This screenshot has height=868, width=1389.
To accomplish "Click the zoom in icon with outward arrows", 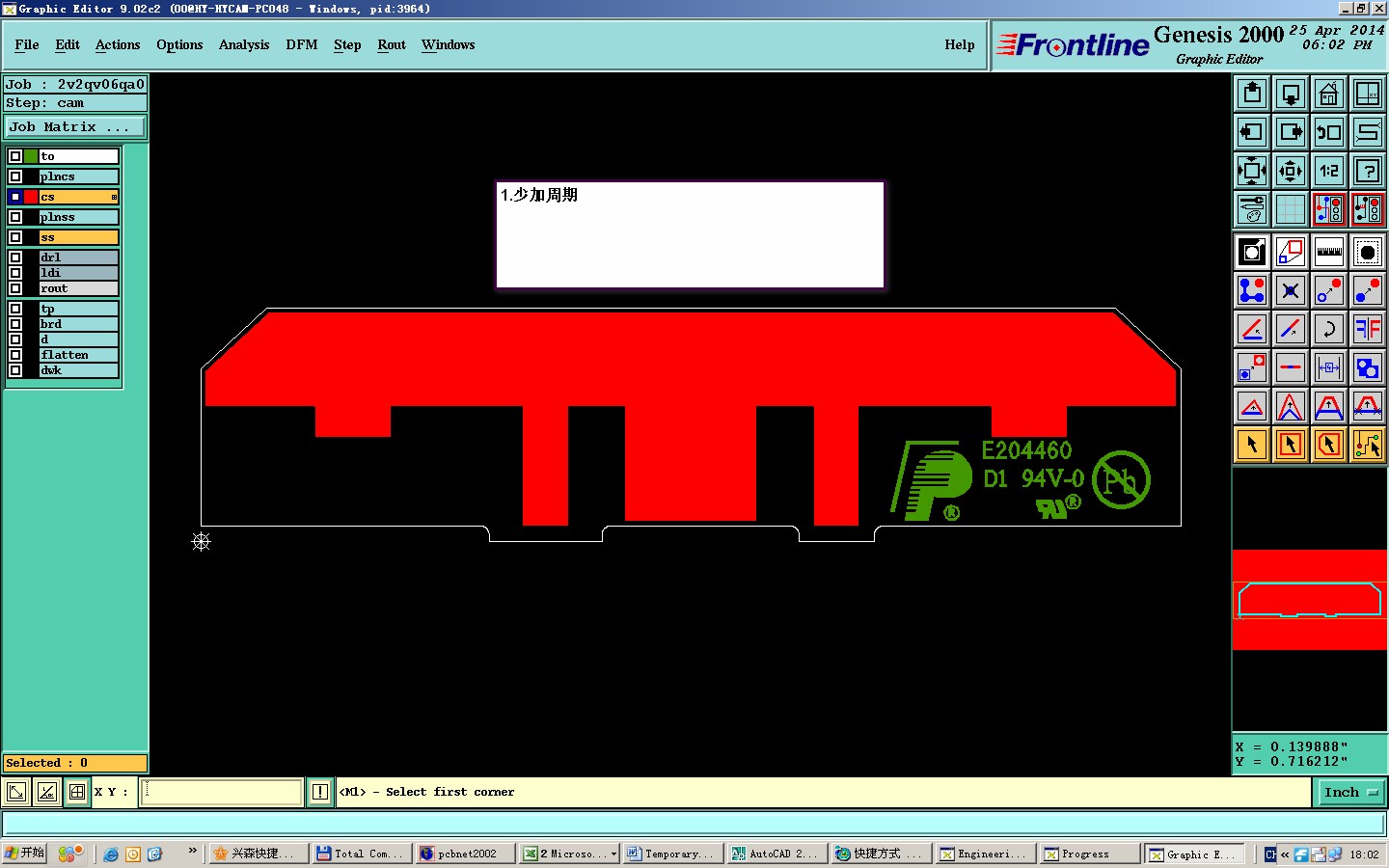I will coord(1252,171).
